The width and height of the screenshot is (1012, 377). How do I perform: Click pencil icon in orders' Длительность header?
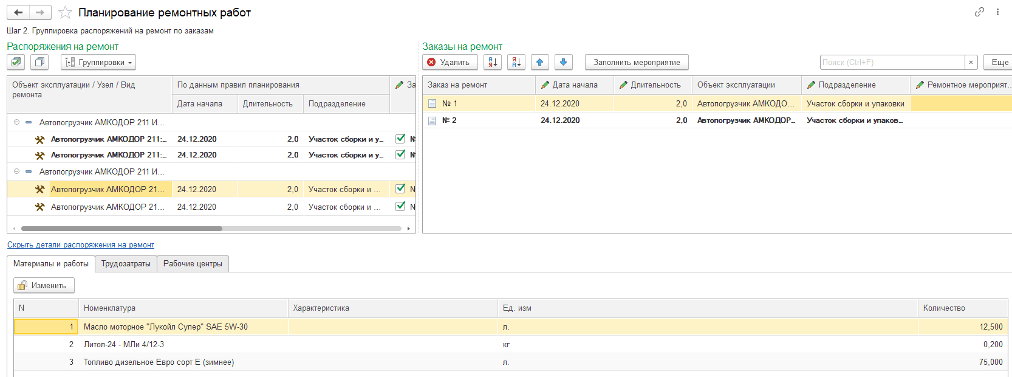coord(623,85)
